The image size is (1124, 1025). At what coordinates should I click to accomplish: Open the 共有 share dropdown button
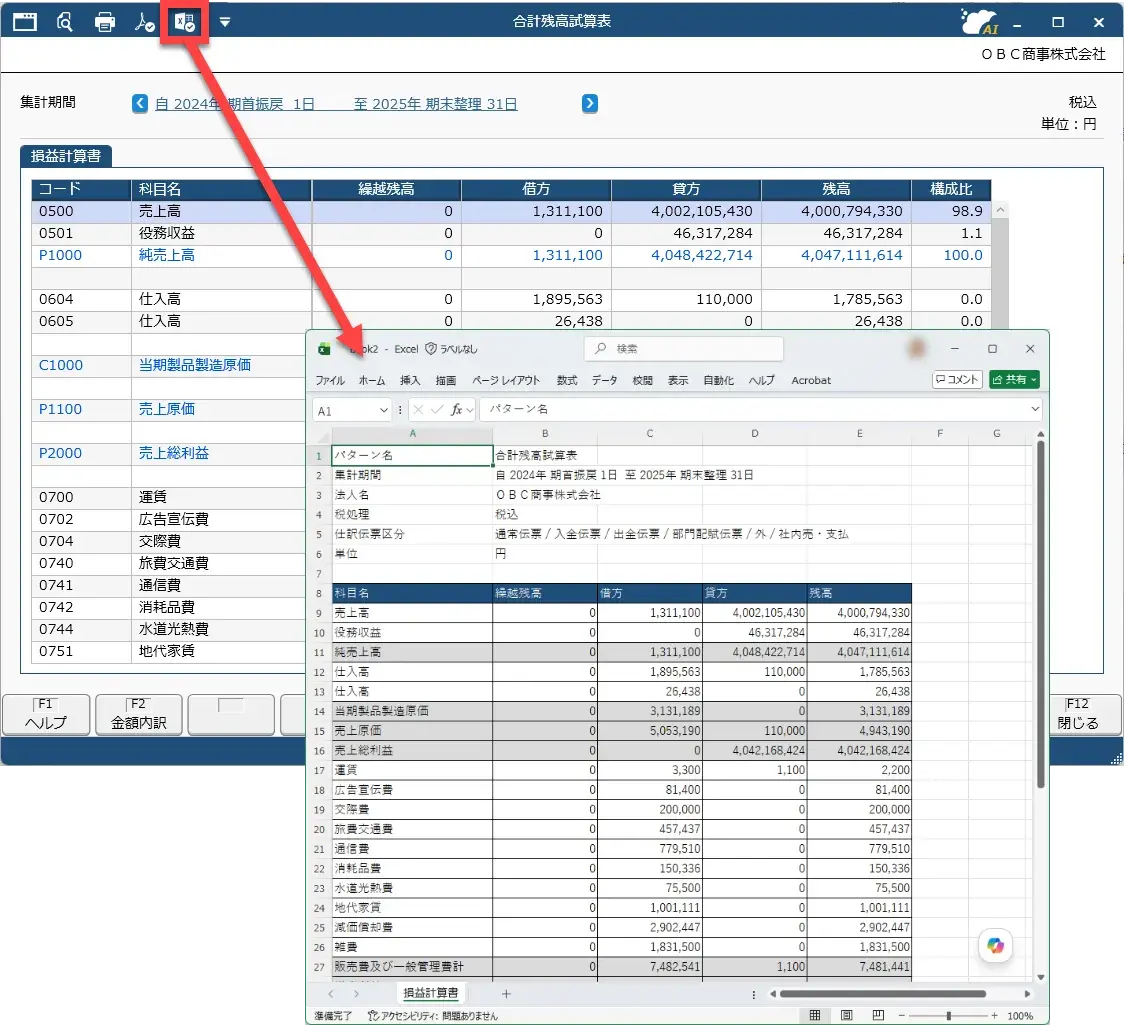point(1014,380)
